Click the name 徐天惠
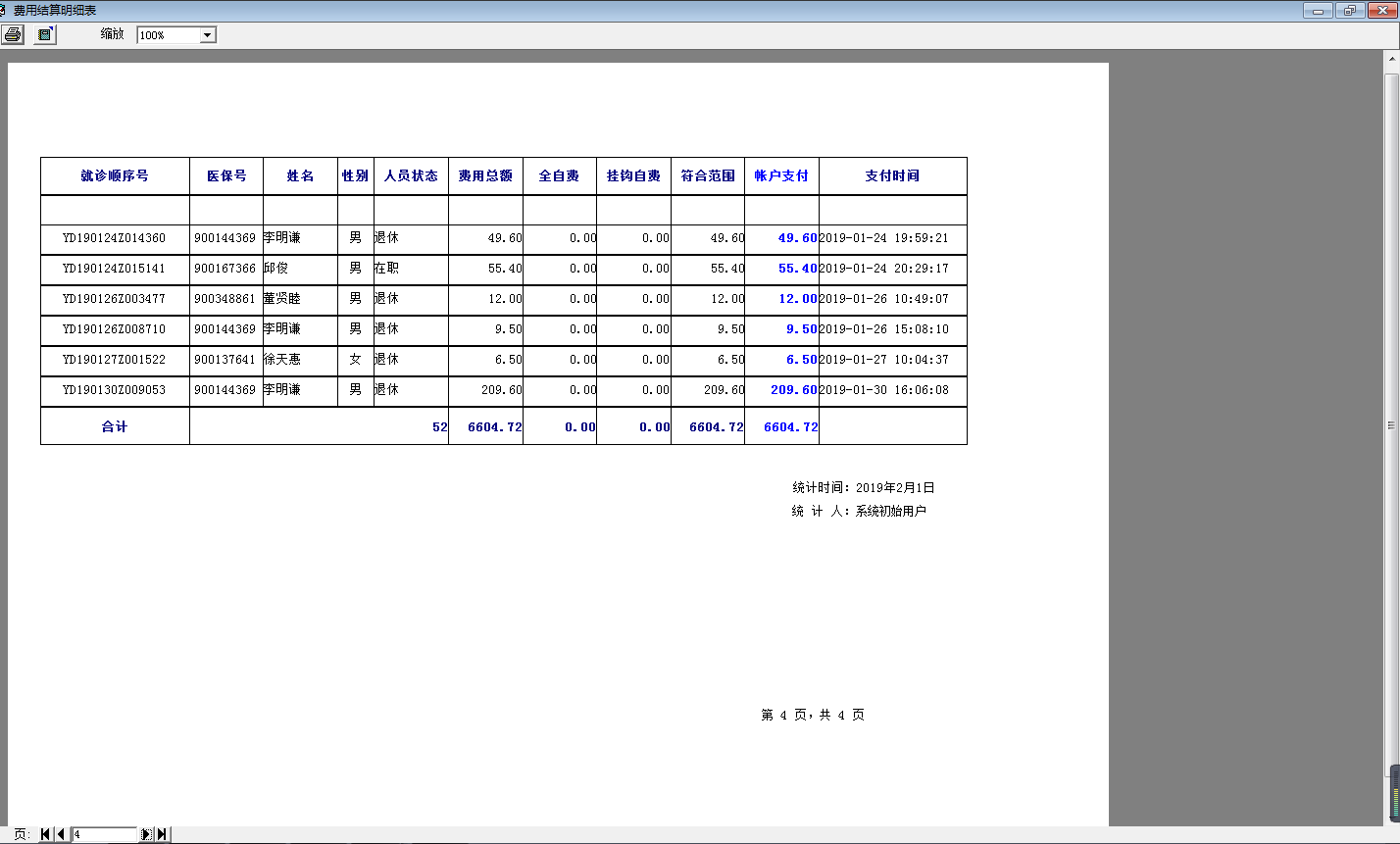 point(281,360)
